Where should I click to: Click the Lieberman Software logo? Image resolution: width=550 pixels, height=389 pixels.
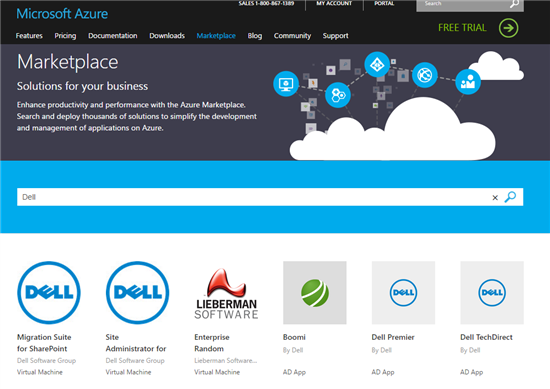click(x=226, y=293)
